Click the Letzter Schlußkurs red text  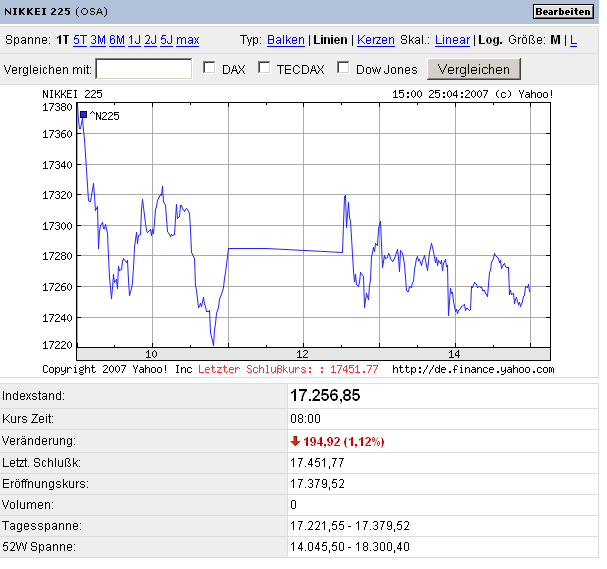click(288, 369)
